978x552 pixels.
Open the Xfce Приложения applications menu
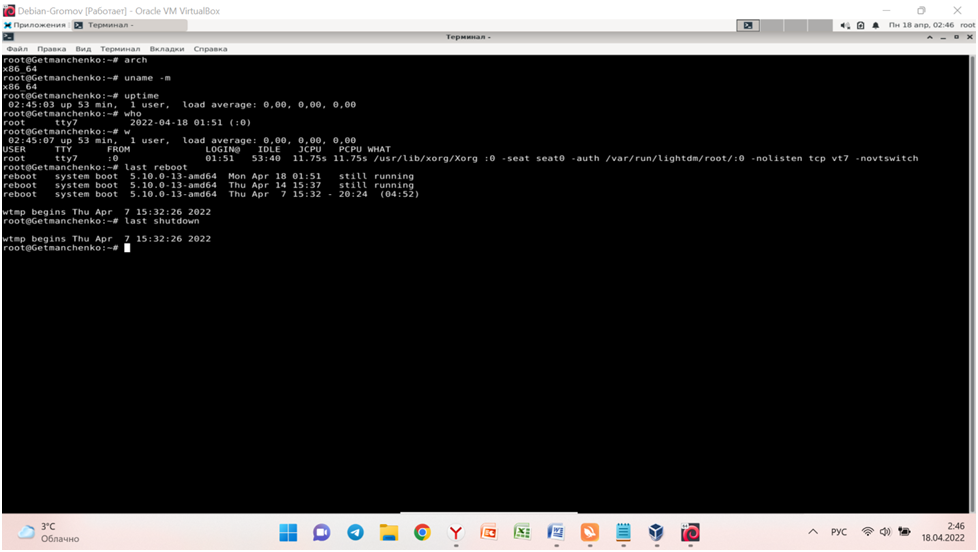coord(35,25)
